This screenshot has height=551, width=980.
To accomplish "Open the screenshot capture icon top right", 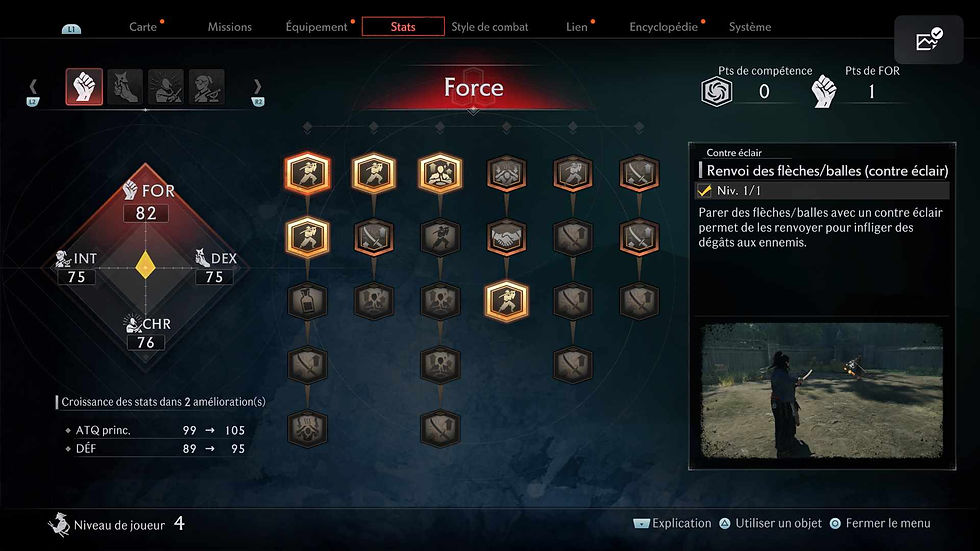I will coord(929,40).
